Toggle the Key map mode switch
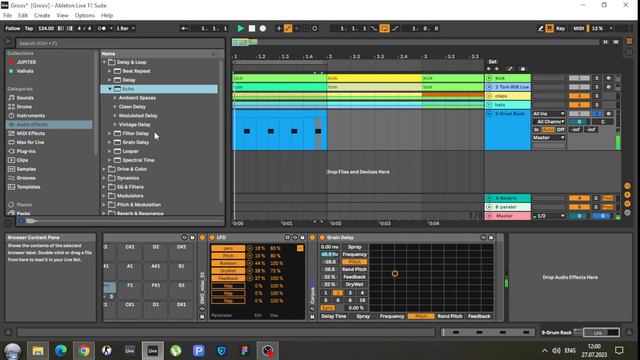This screenshot has width=640, height=360. coord(560,28)
